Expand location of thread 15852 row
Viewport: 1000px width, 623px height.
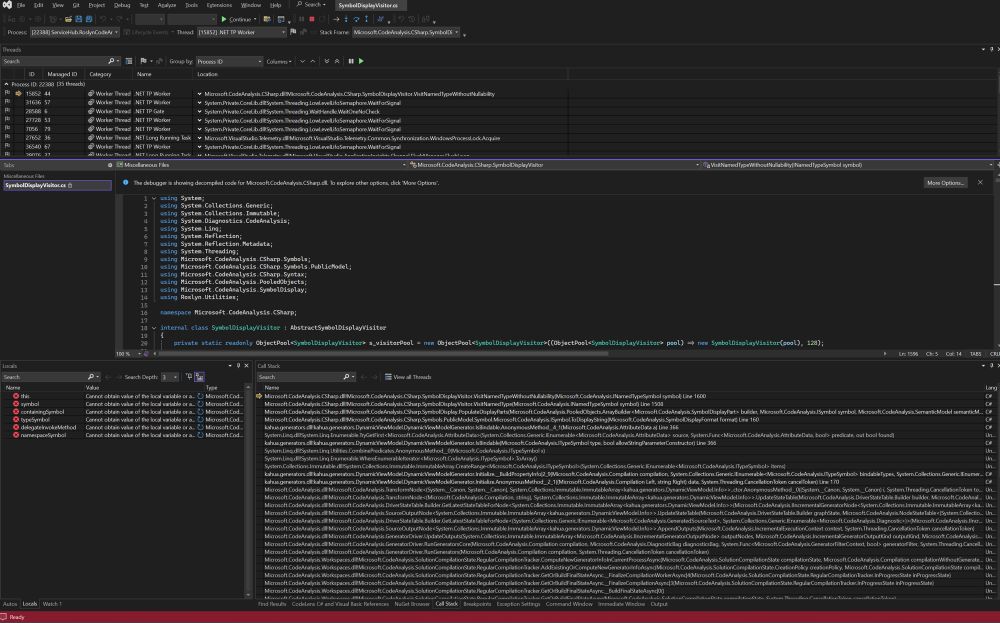[x=200, y=94]
